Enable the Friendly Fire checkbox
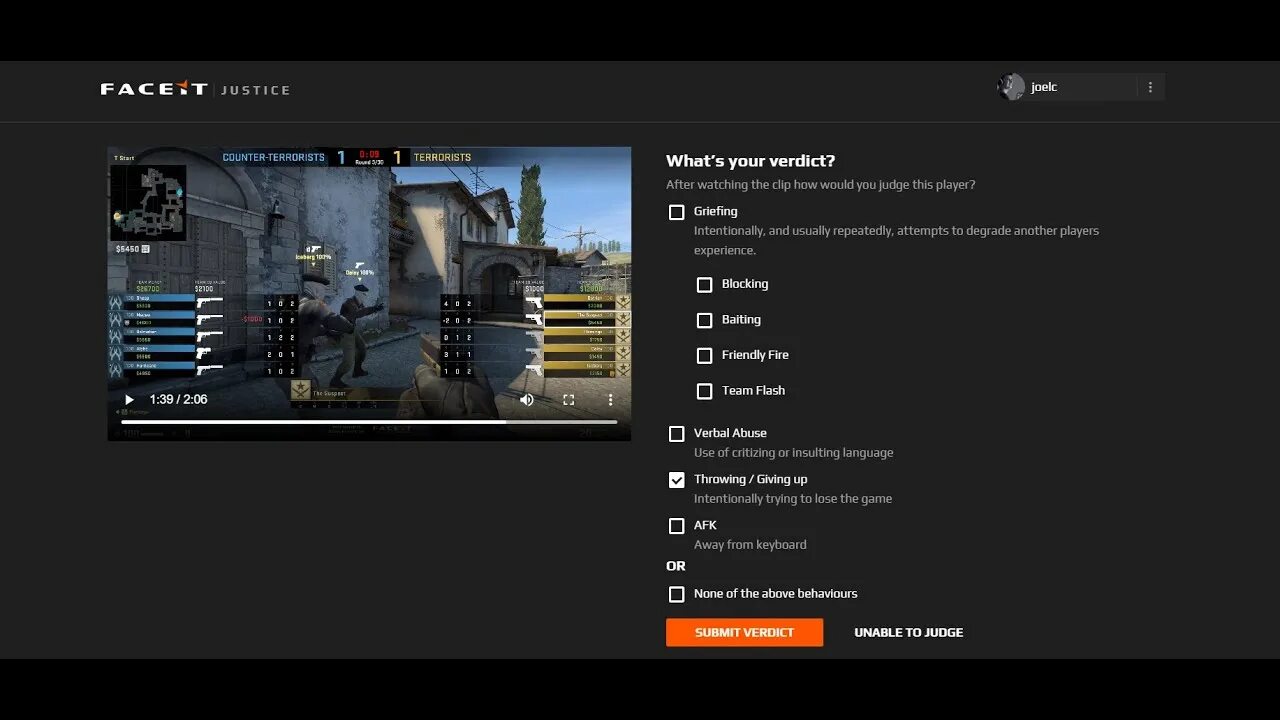Screen dimensions: 1280x720 (x=705, y=355)
